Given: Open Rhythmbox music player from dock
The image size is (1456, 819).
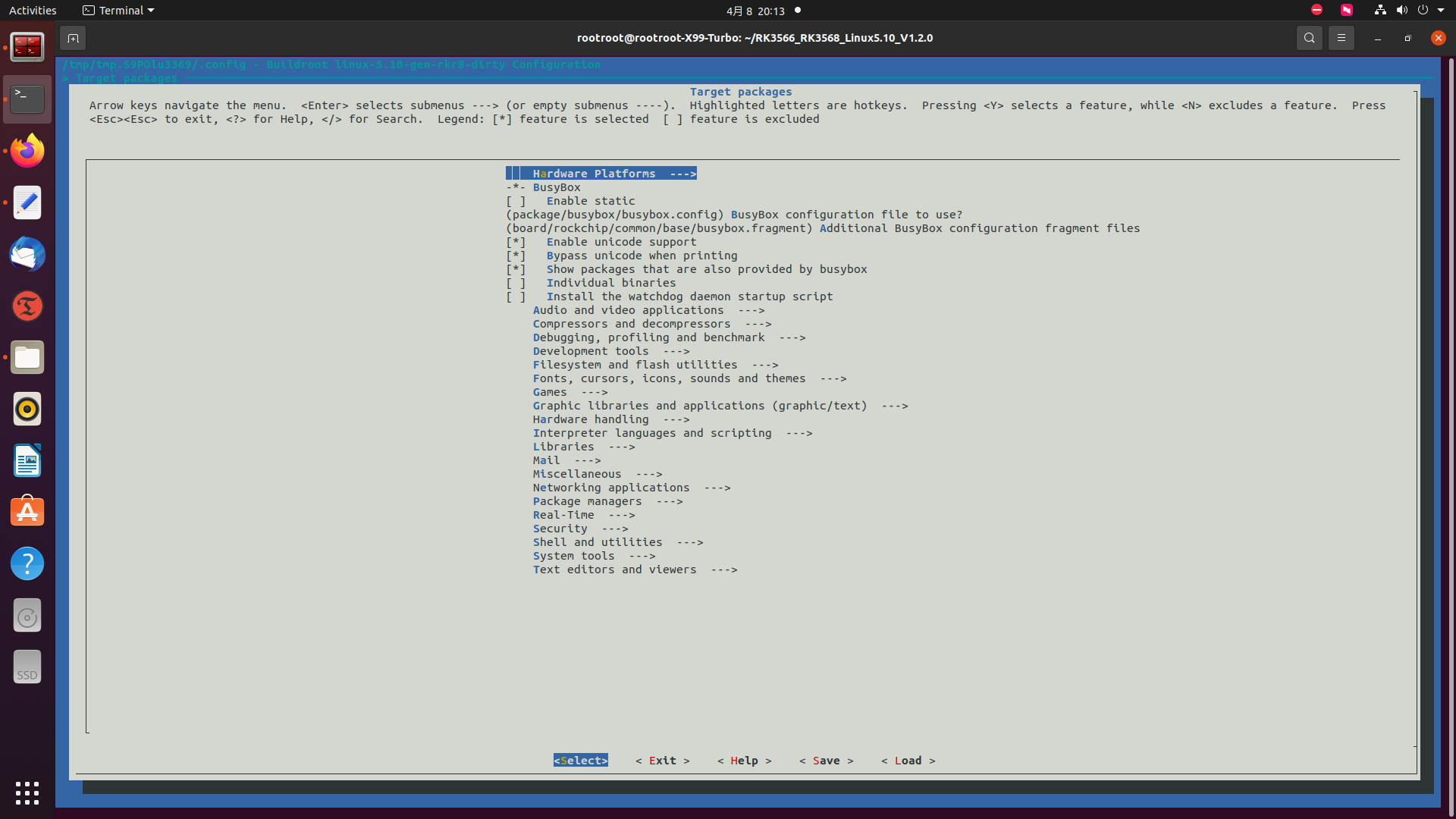Looking at the screenshot, I should point(27,409).
